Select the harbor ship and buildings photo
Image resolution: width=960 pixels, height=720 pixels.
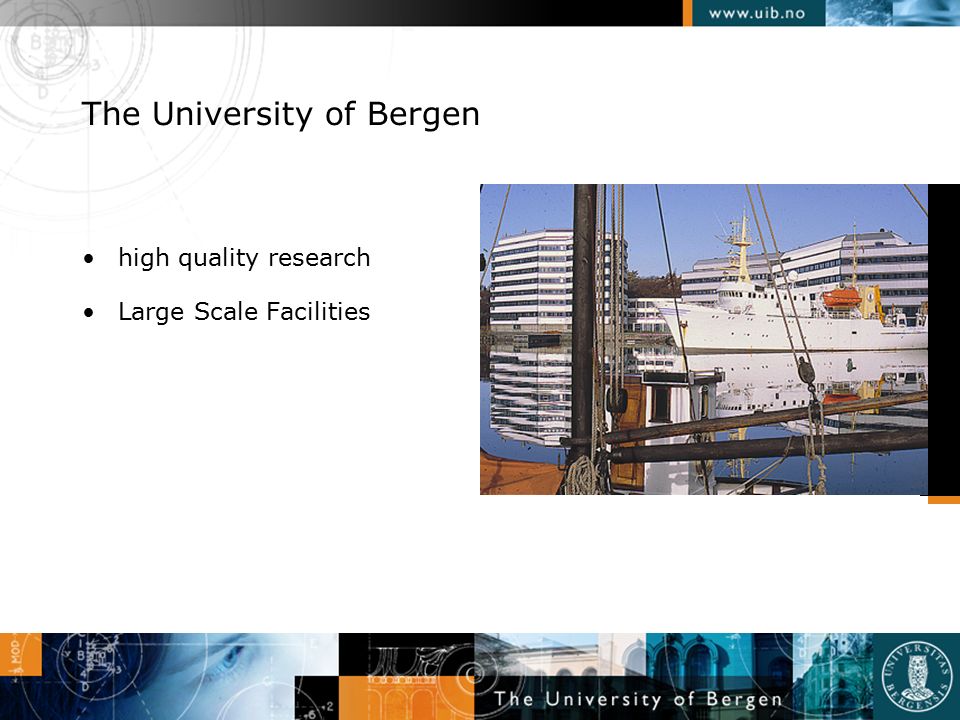(x=704, y=339)
